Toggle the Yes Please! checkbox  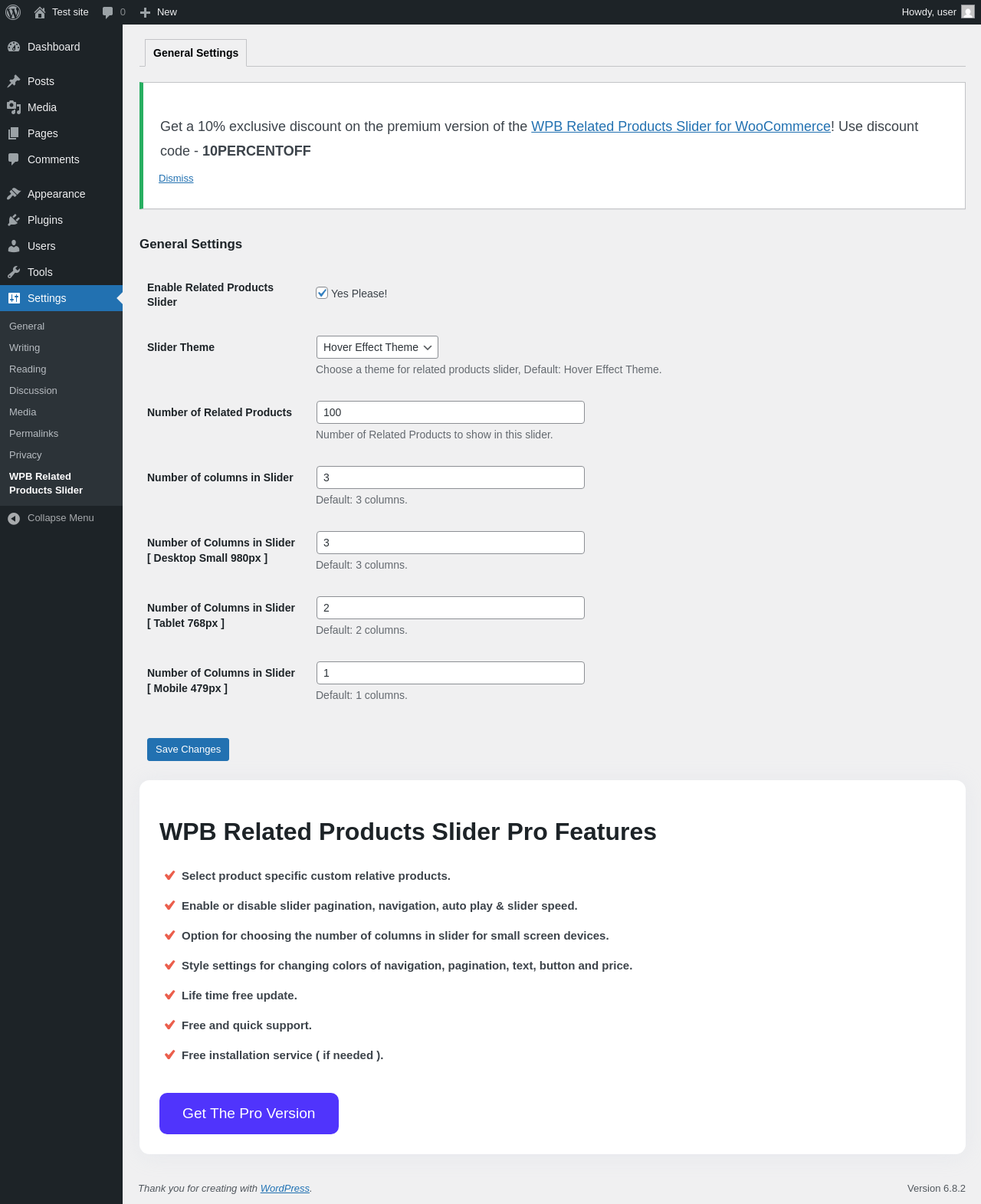(322, 293)
